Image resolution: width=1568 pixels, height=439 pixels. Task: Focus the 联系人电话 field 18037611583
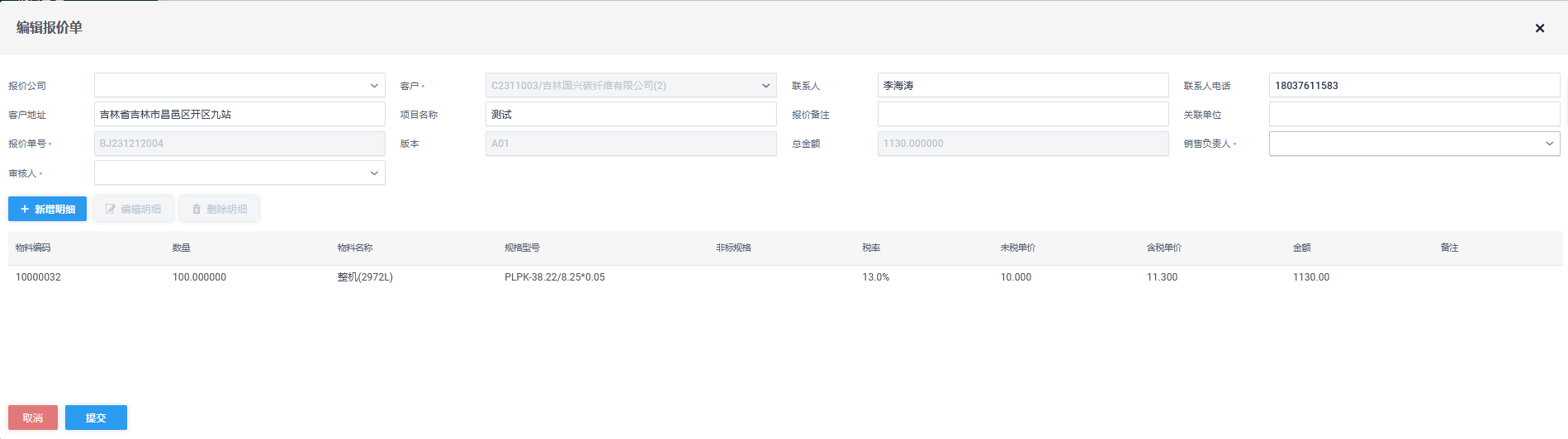pyautogui.click(x=1414, y=85)
